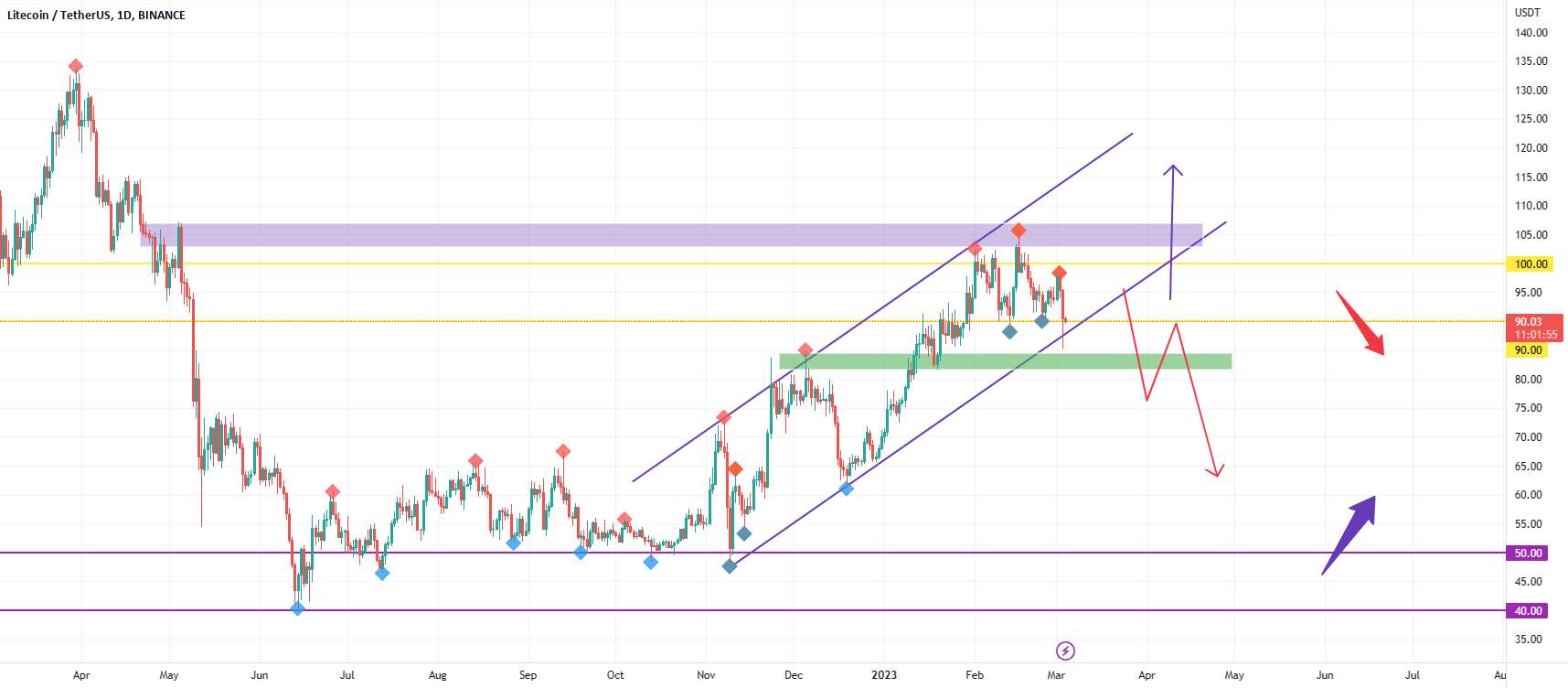Click the Mar label on time axis
Viewport: 1568px width, 688px height.
[1056, 675]
